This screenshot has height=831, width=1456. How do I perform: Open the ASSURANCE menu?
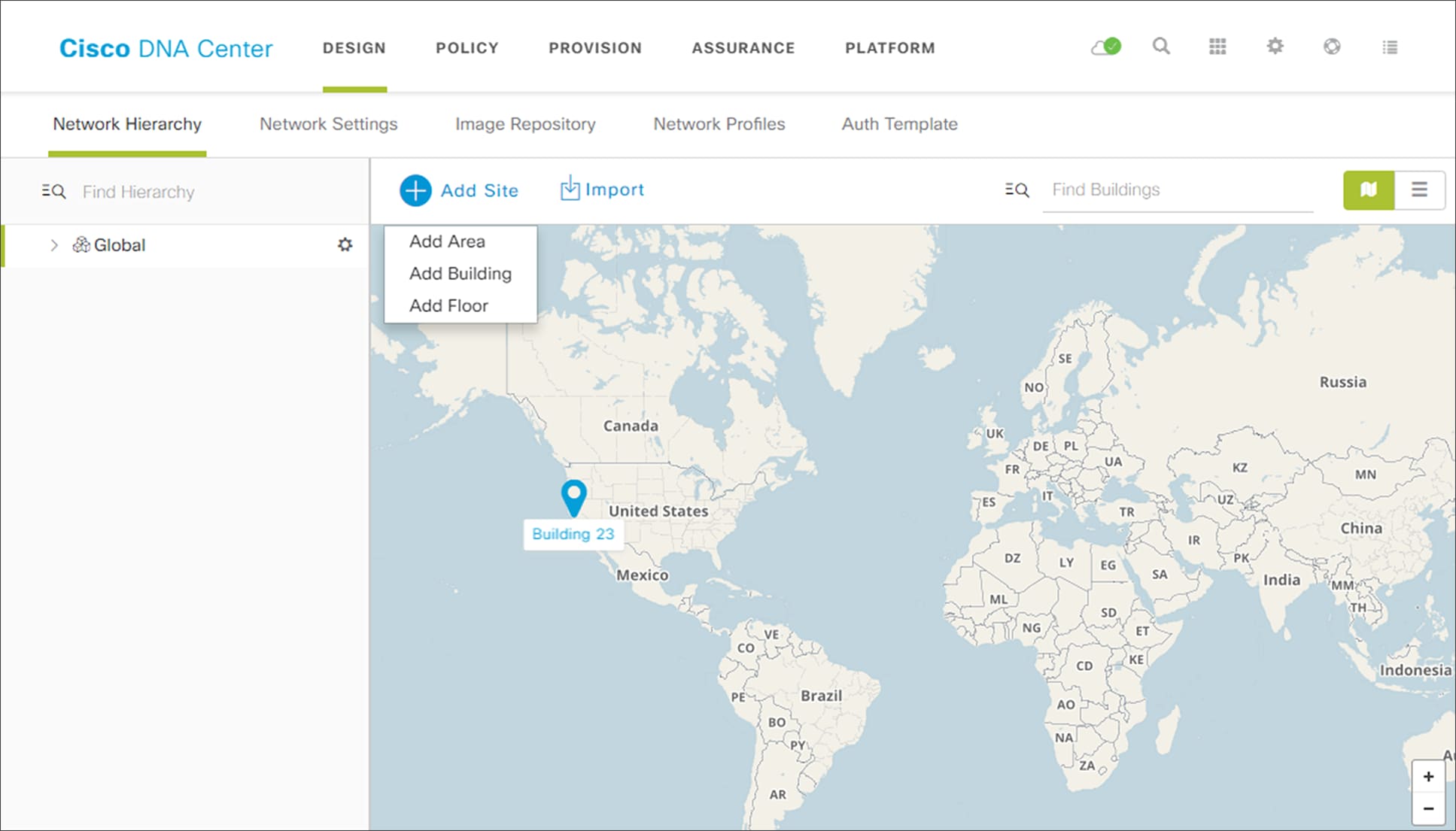coord(743,48)
